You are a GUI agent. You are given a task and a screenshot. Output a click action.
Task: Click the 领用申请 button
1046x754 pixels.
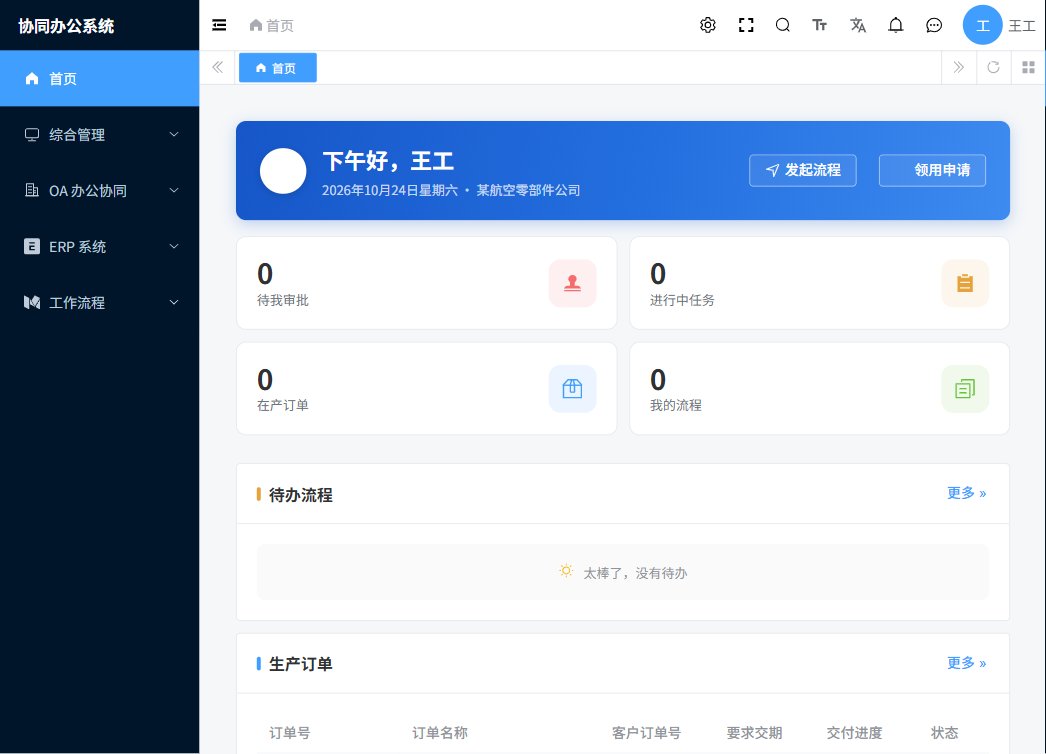932,170
